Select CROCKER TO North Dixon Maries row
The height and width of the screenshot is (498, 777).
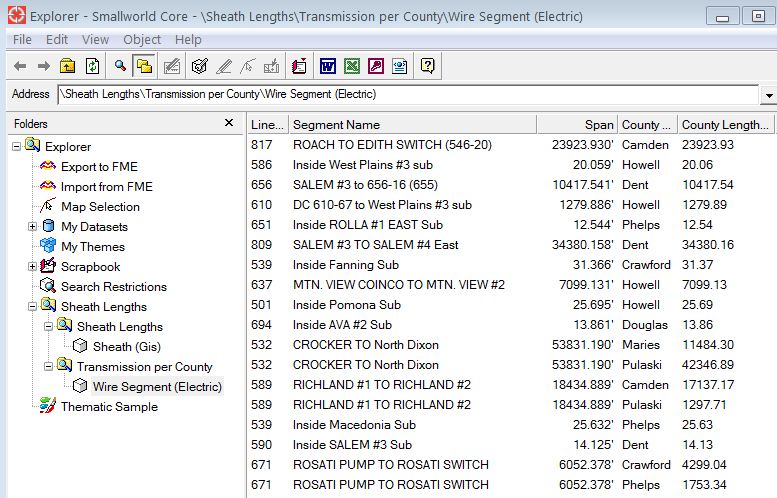[x=511, y=345]
